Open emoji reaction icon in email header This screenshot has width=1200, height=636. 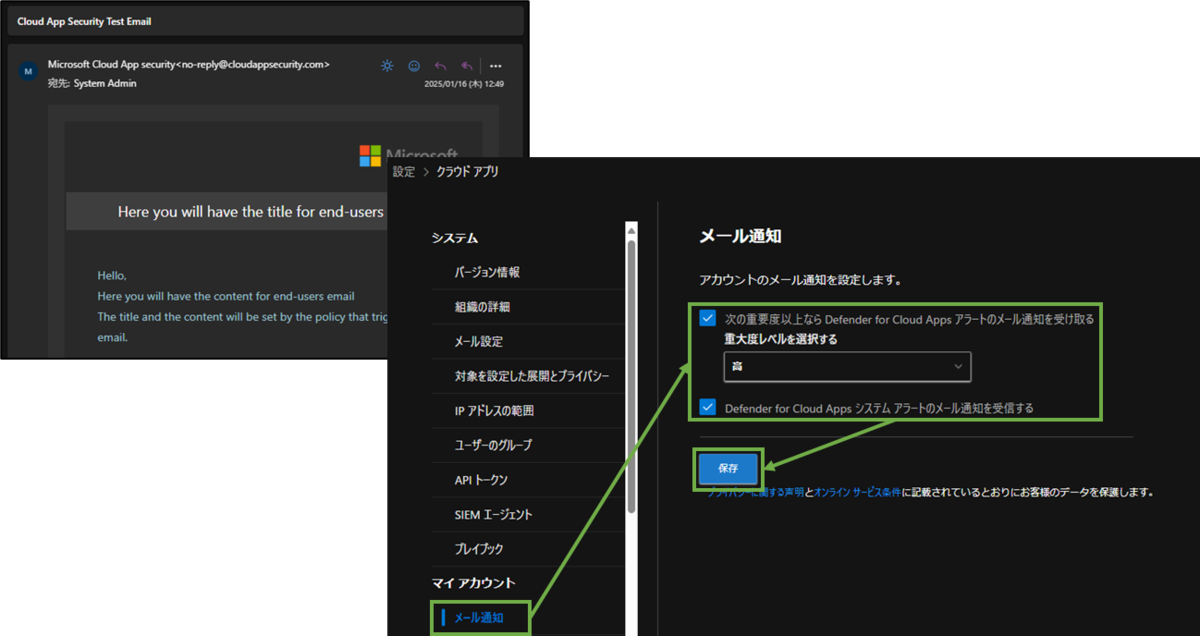[x=414, y=66]
